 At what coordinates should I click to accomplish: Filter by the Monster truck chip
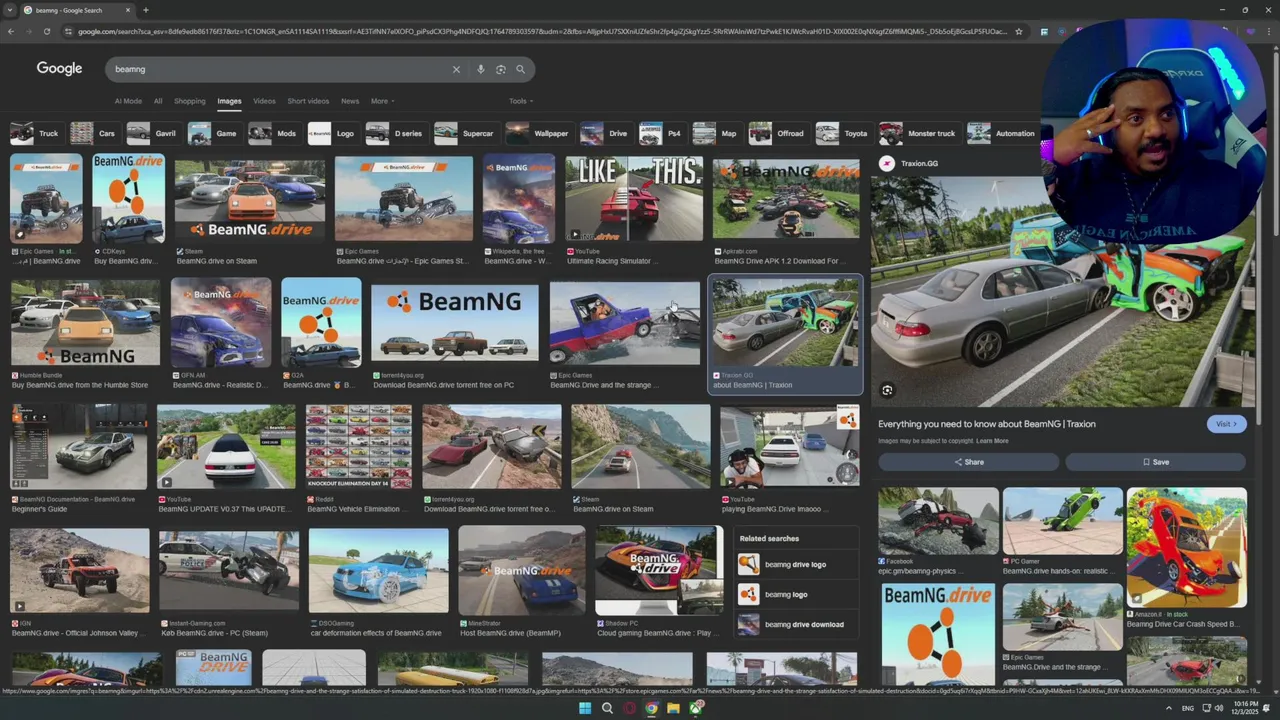point(919,133)
